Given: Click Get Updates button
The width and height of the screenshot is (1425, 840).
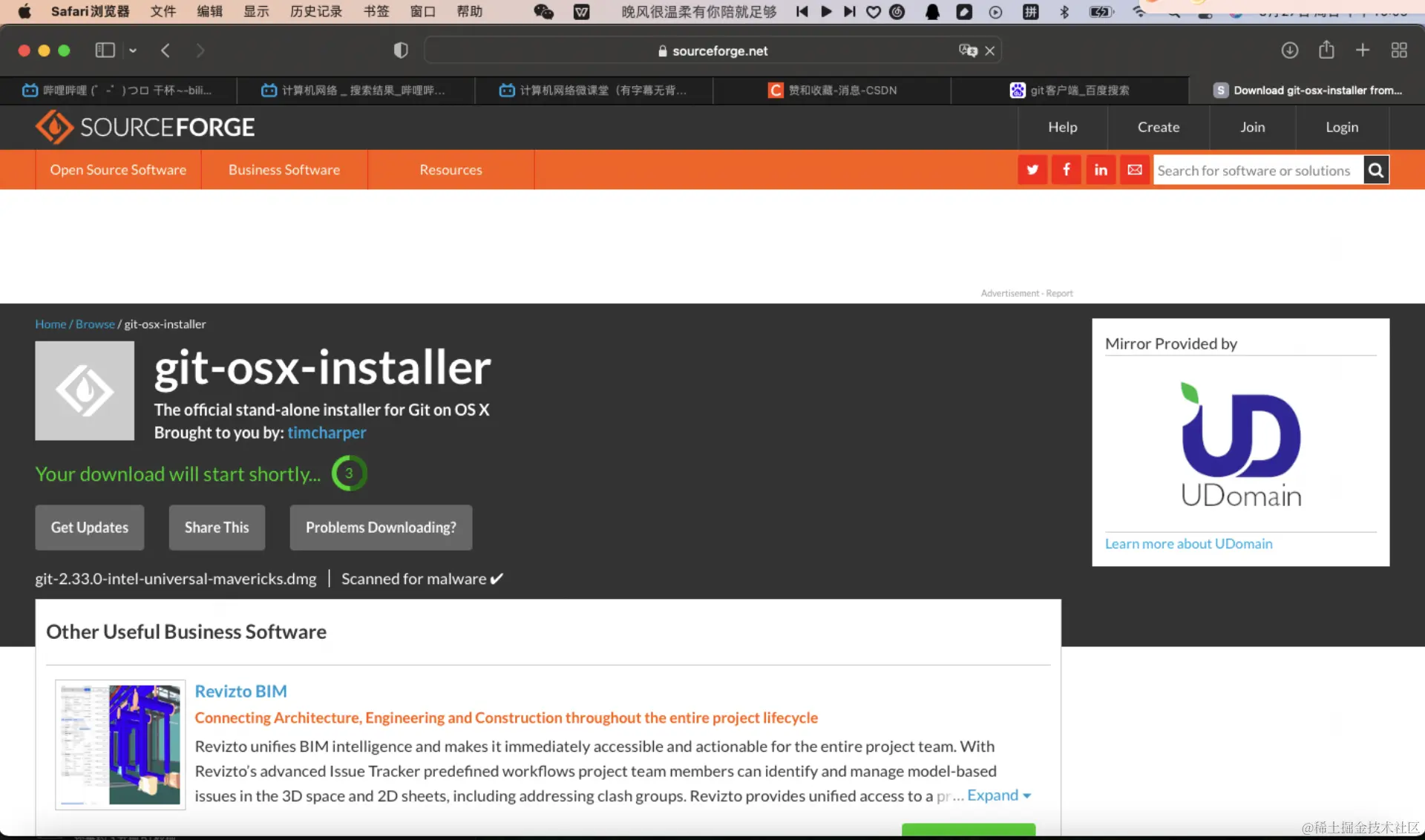Looking at the screenshot, I should click(90, 528).
